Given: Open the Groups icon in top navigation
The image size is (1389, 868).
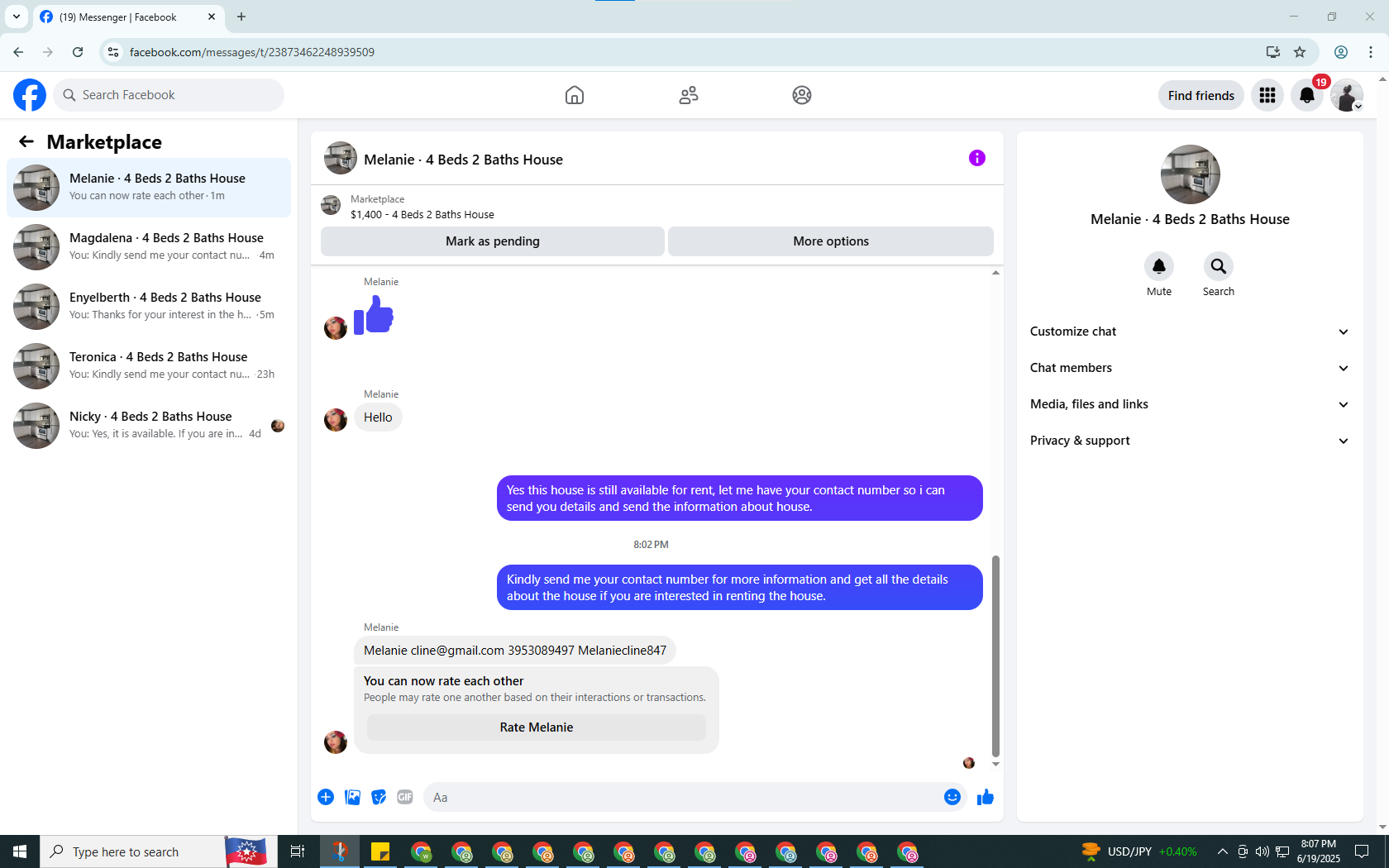Looking at the screenshot, I should tap(802, 95).
